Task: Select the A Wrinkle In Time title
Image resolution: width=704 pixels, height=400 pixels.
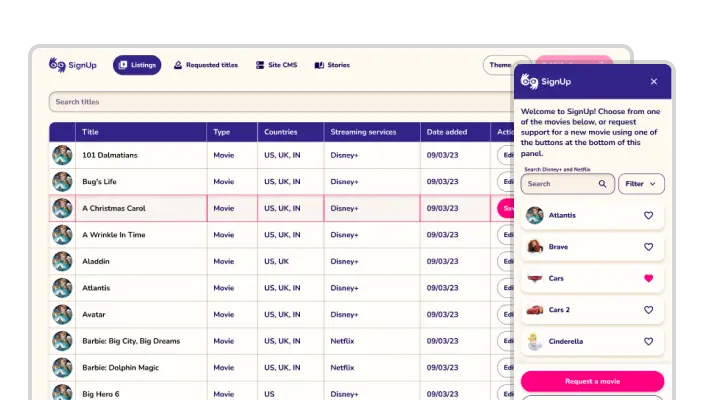Action: coord(114,235)
